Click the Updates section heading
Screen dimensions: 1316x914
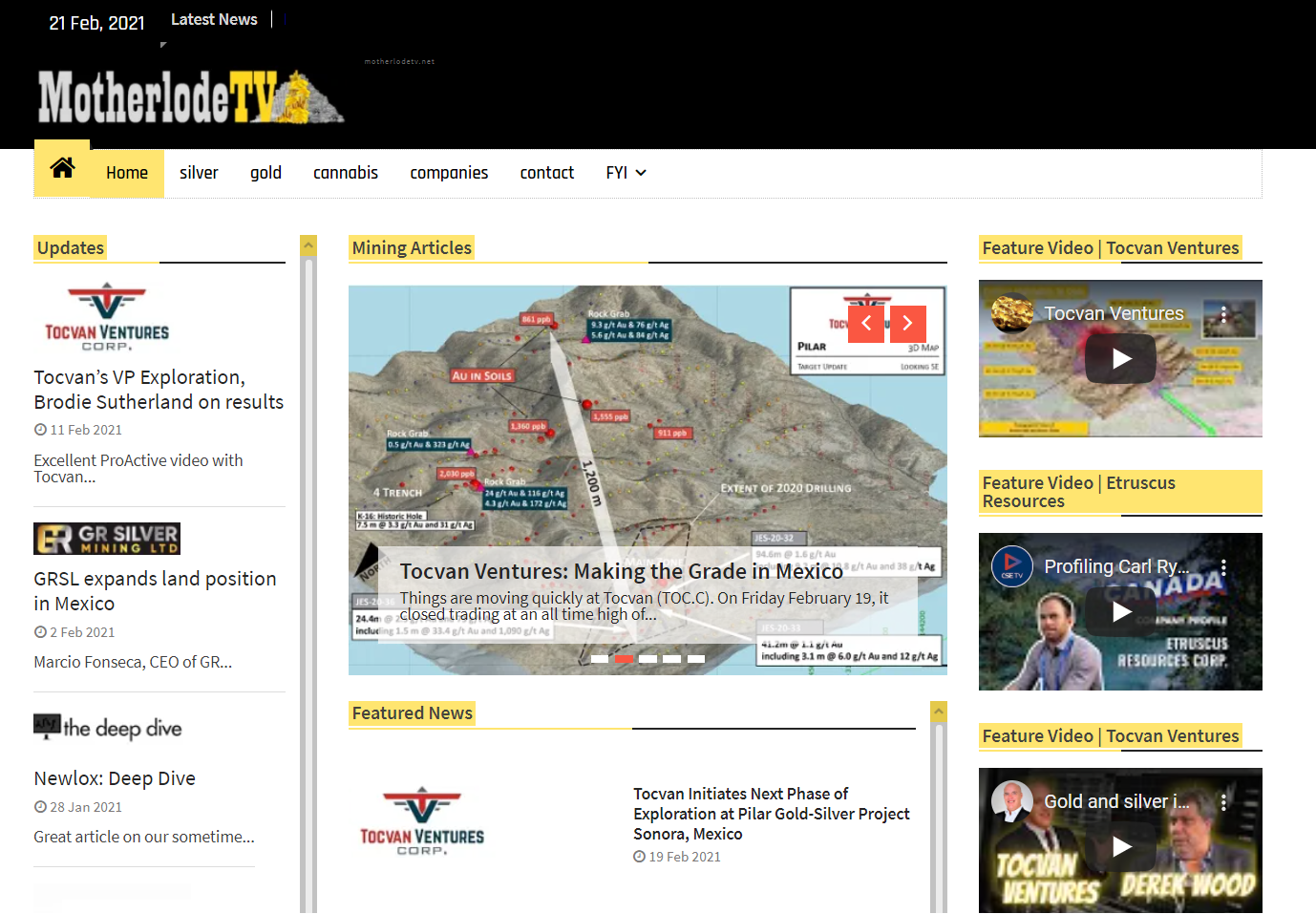pos(71,248)
